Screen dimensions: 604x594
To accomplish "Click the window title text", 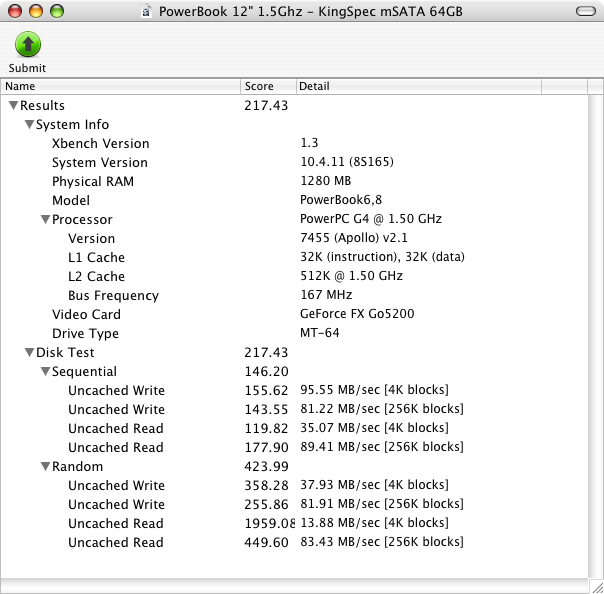I will click(310, 11).
